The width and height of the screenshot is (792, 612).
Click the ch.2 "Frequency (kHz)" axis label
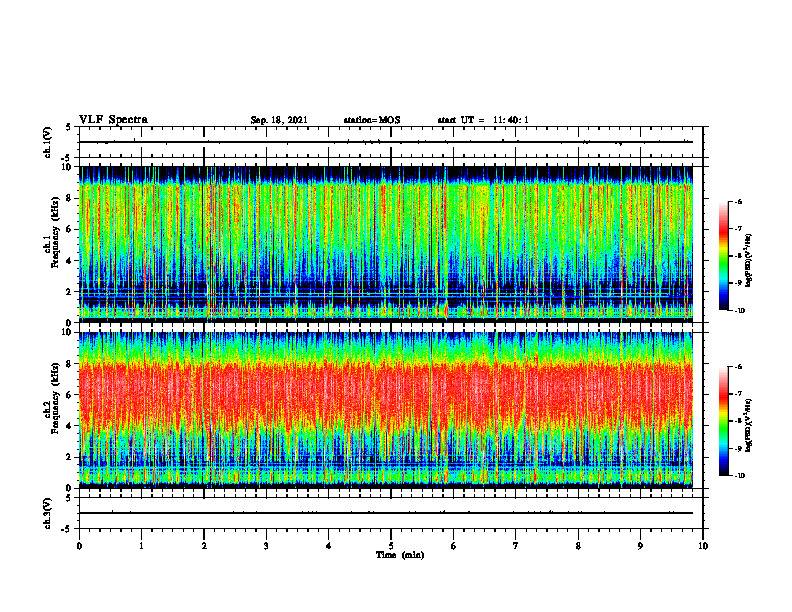[x=55, y=397]
